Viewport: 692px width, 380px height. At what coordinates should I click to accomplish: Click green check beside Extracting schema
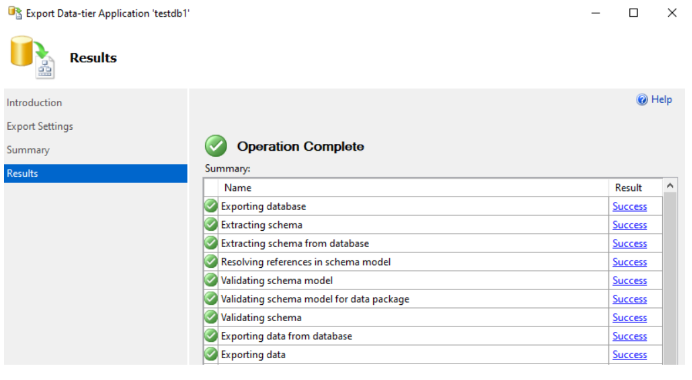(211, 224)
